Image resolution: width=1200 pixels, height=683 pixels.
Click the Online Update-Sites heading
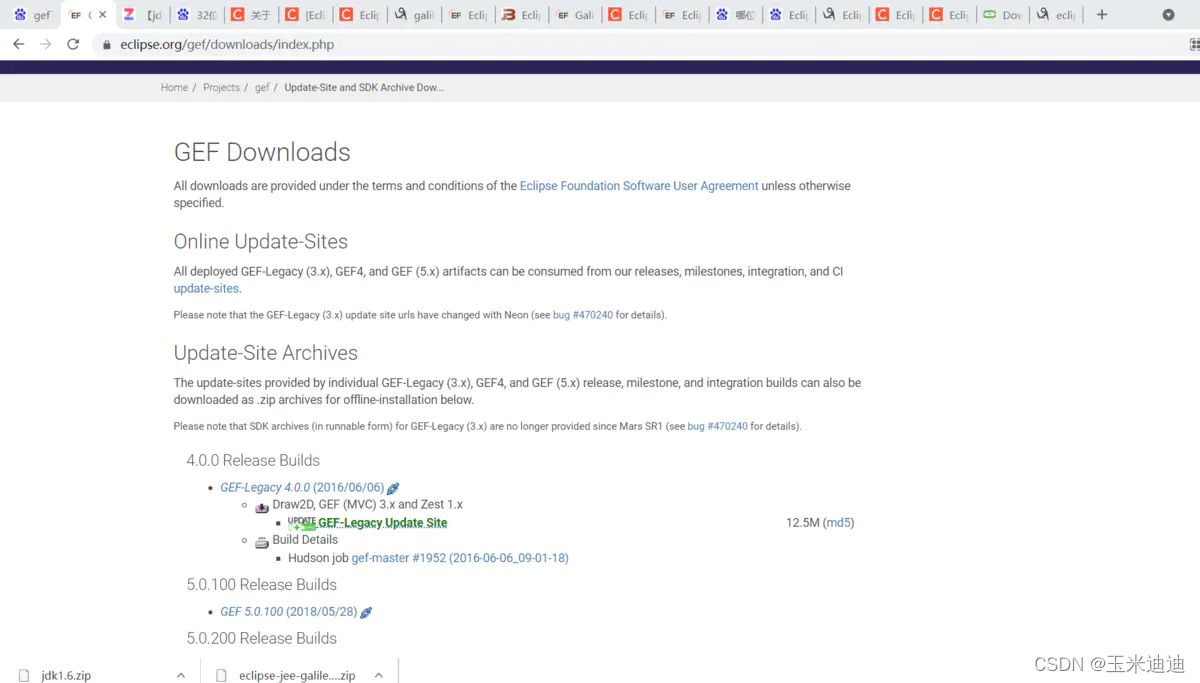pyautogui.click(x=261, y=242)
